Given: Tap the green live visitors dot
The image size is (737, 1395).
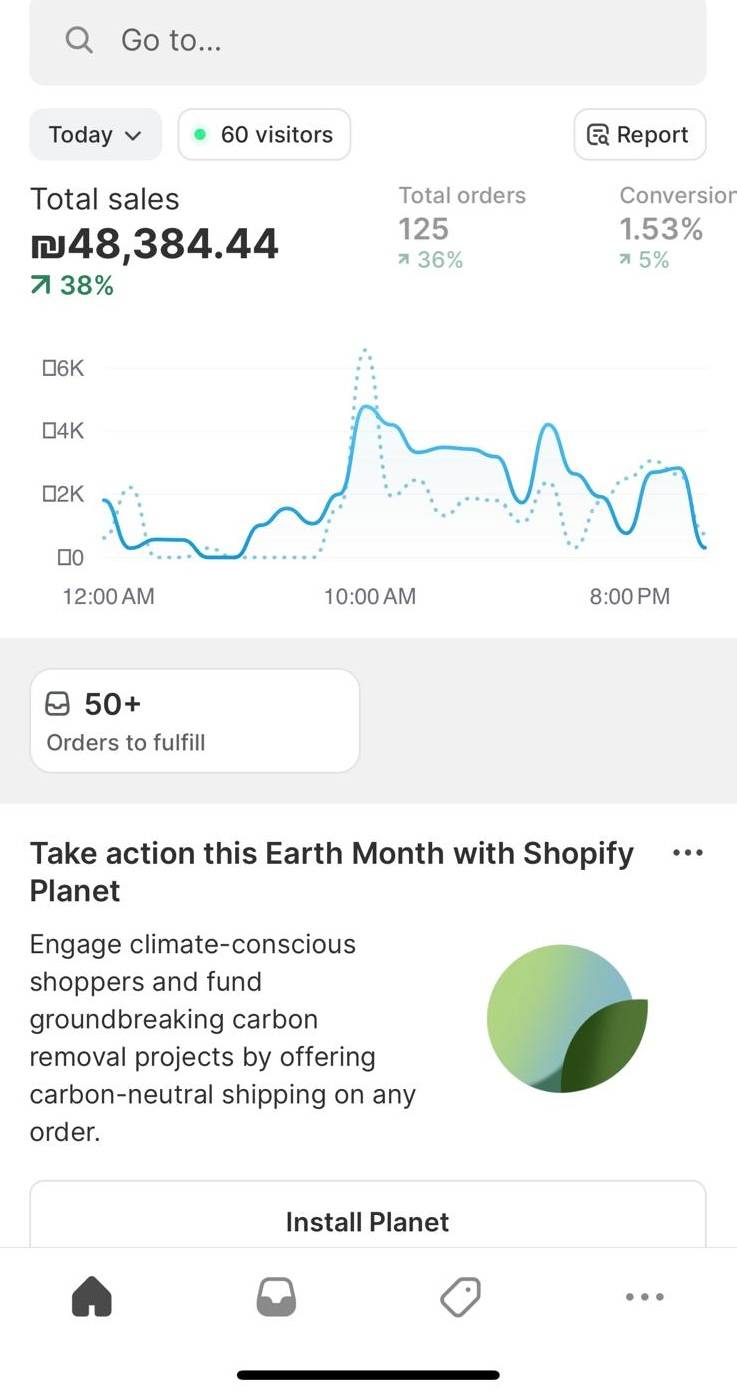Looking at the screenshot, I should tap(200, 135).
